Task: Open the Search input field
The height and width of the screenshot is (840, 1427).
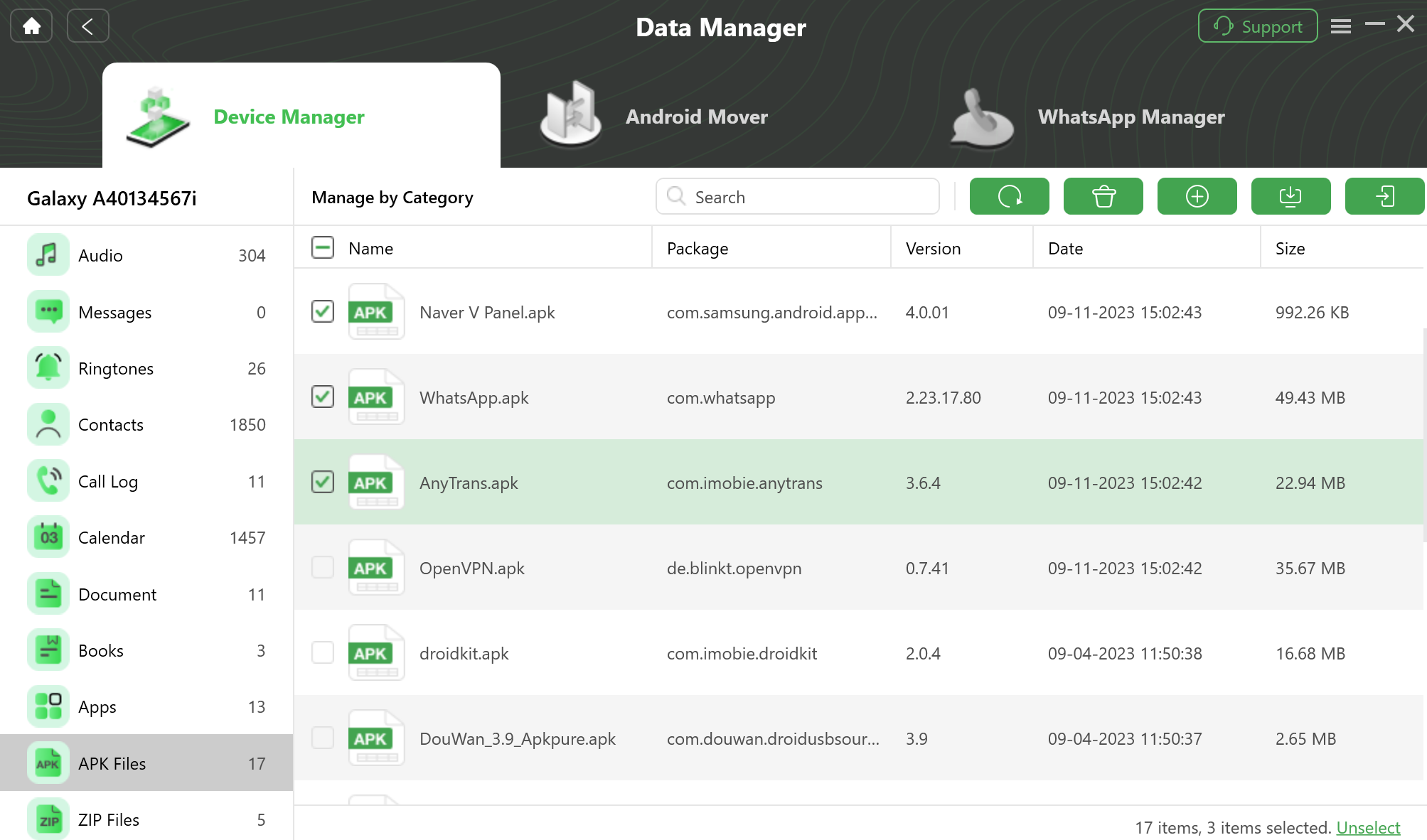Action: pos(796,197)
